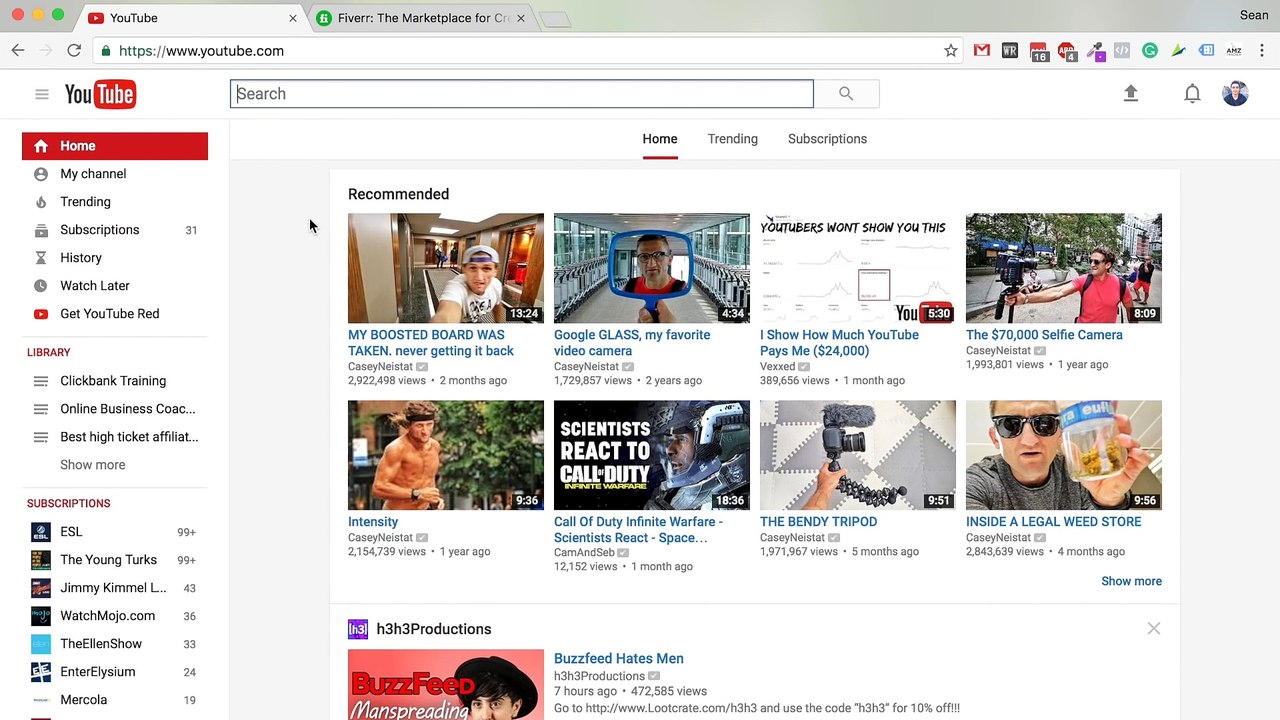Open Chrome's three-dot menu
Viewport: 1280px width, 720px height.
(1262, 51)
